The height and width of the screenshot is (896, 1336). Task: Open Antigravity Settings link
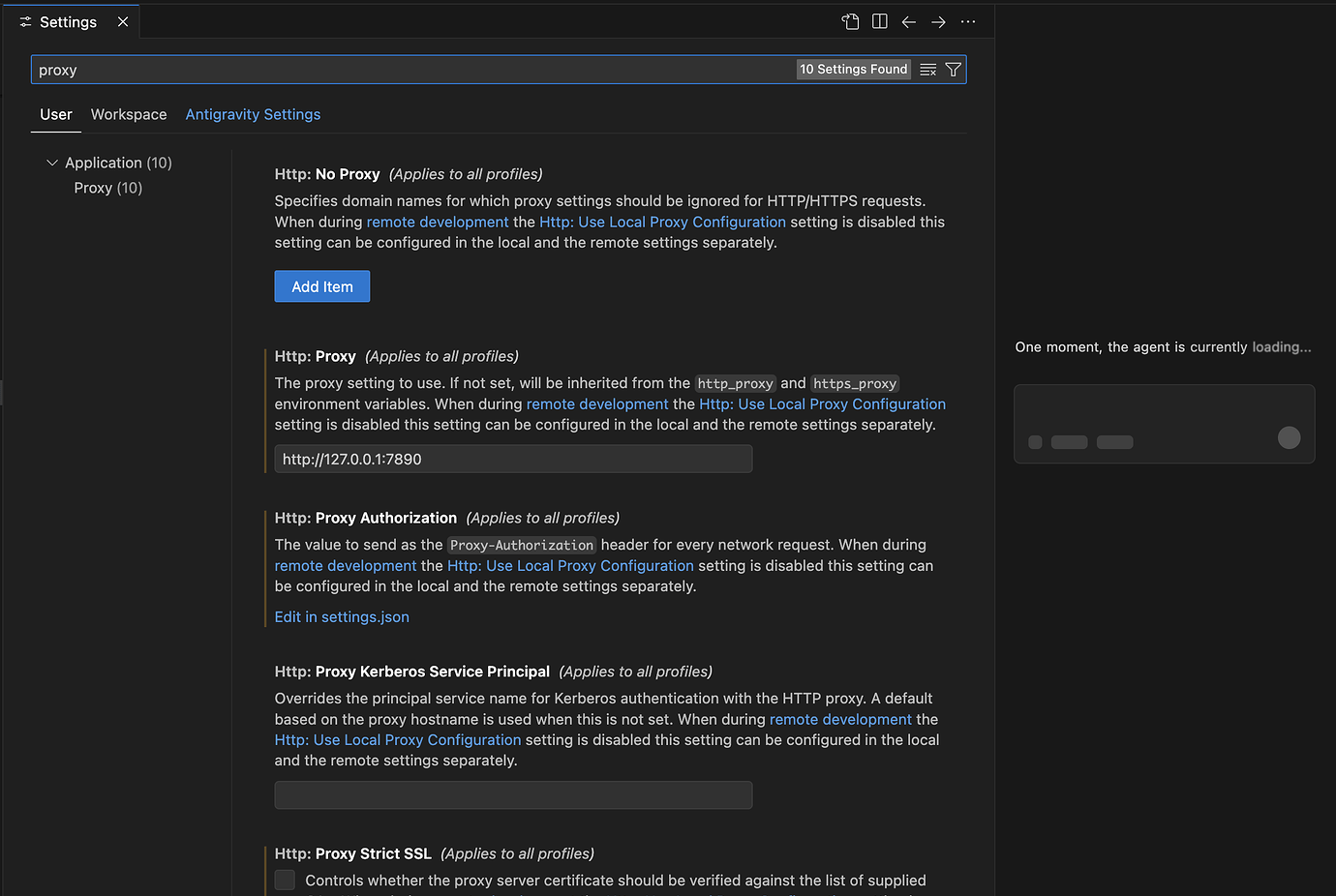click(x=253, y=114)
